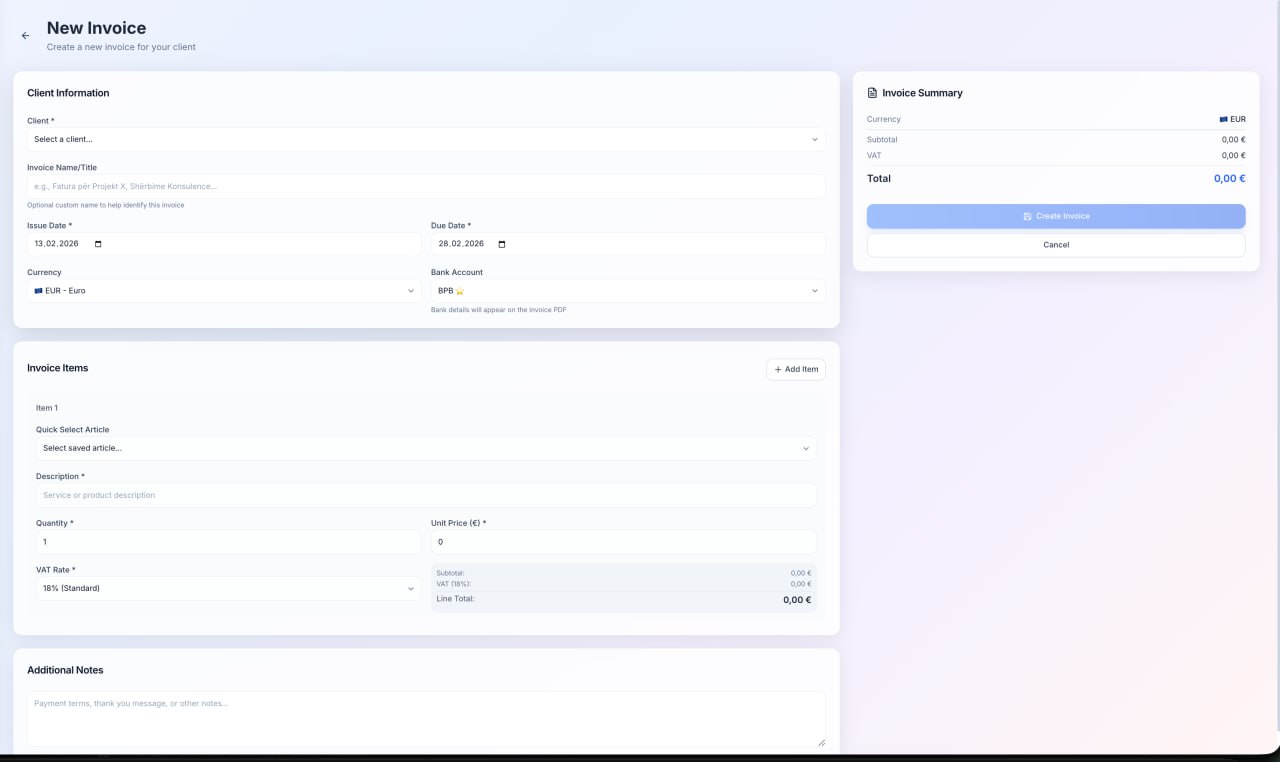Screen dimensions: 1280x762
Task: Click the Add Item button
Action: (x=796, y=369)
